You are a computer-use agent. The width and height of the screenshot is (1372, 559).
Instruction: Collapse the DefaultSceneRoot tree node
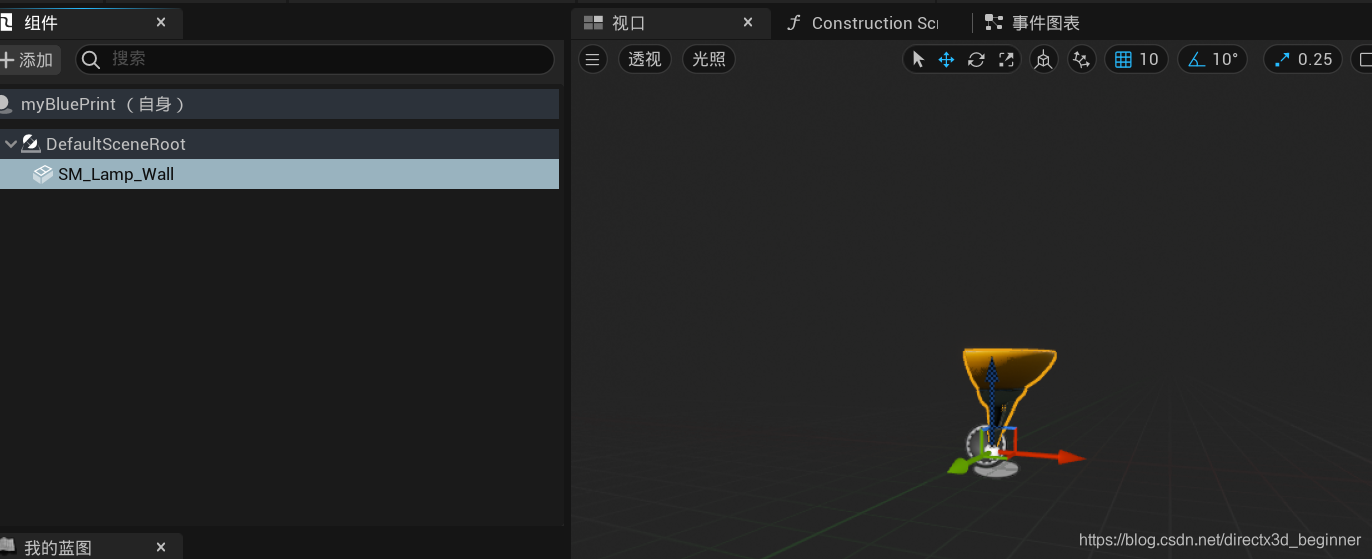[11, 144]
